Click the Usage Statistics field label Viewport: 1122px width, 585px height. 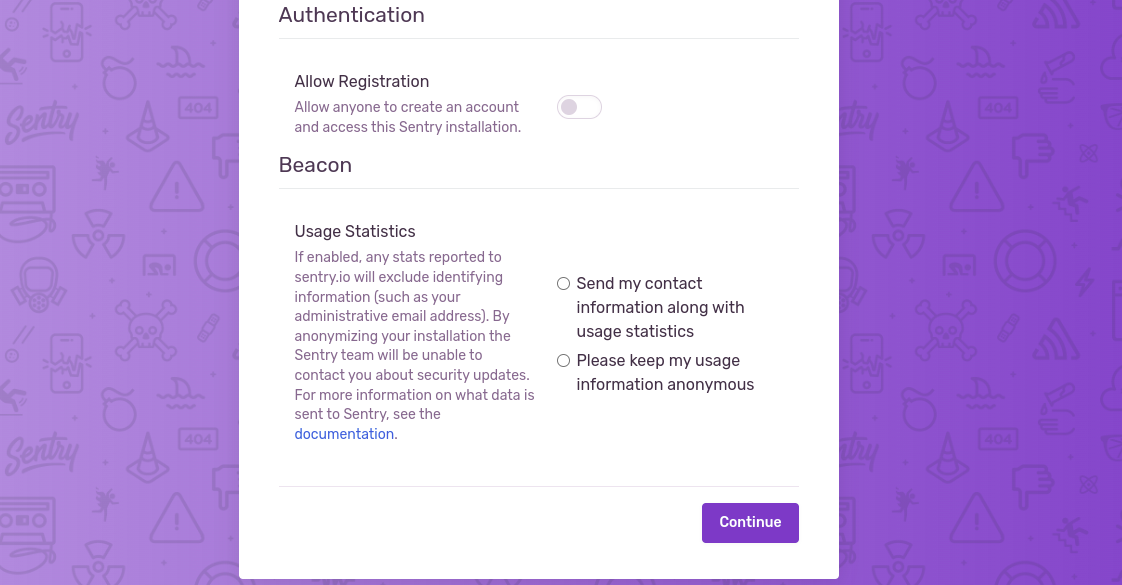tap(355, 232)
